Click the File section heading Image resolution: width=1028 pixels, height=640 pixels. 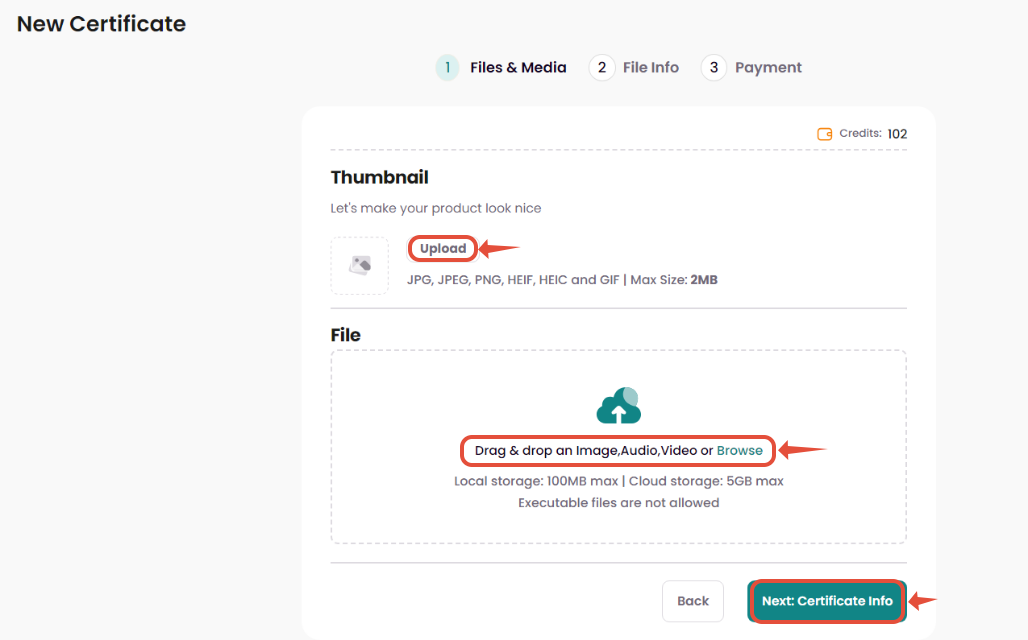346,335
